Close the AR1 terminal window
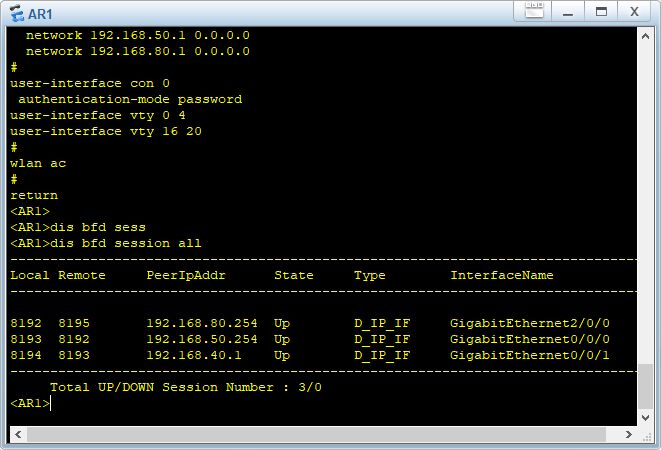Viewport: 661px width, 450px height. pyautogui.click(x=634, y=12)
